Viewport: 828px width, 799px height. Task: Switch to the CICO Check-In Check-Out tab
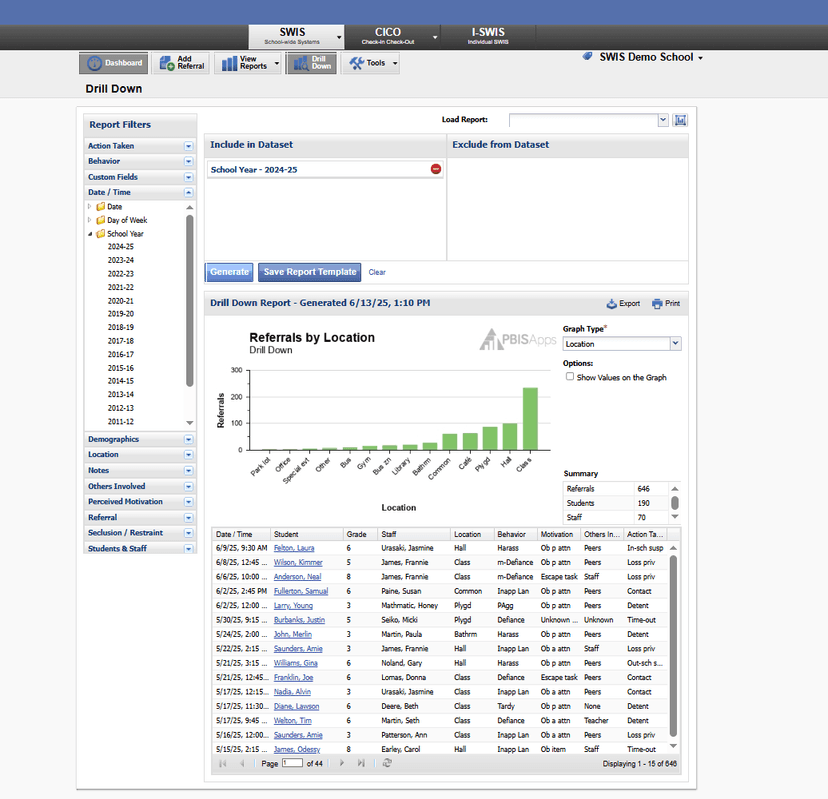click(387, 36)
